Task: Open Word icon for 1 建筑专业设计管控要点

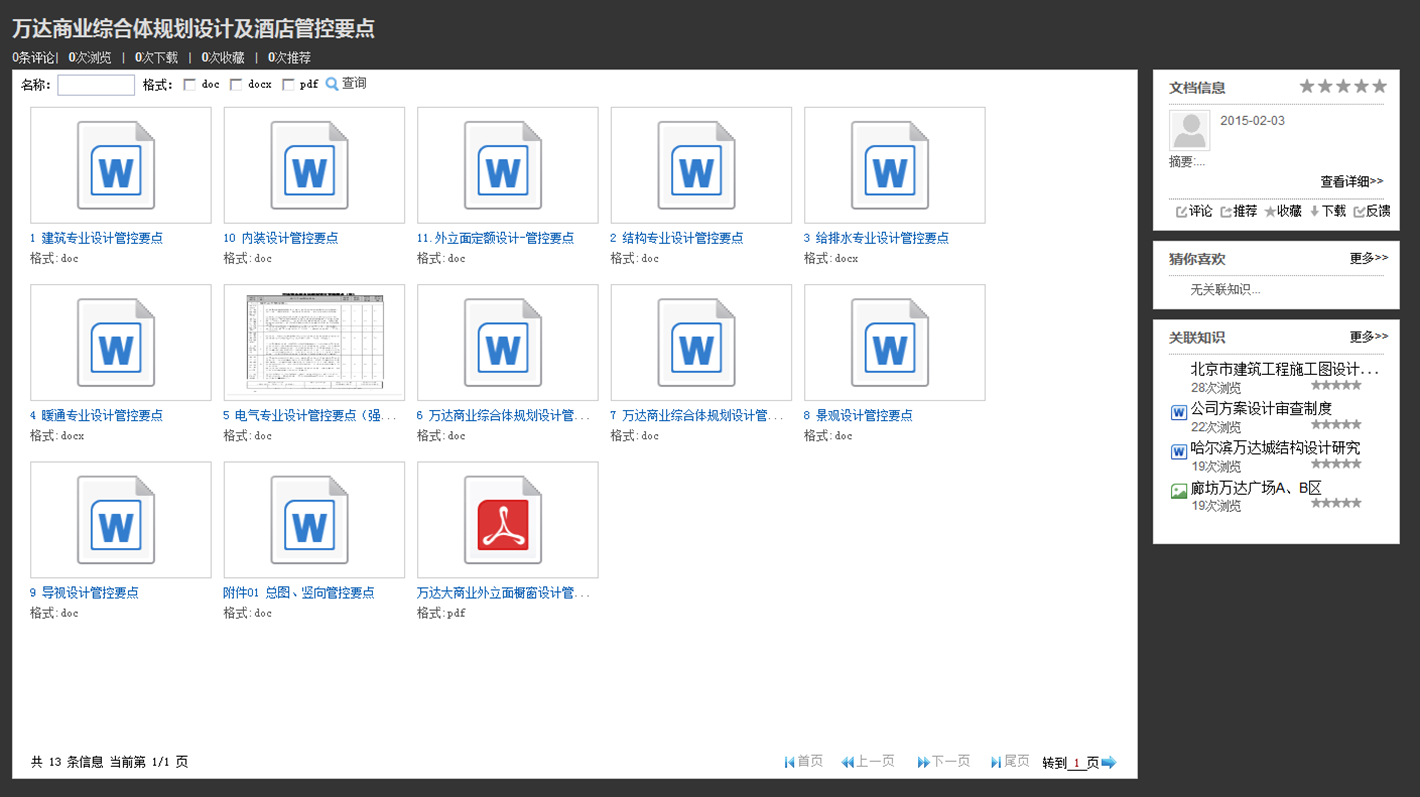Action: [x=116, y=165]
